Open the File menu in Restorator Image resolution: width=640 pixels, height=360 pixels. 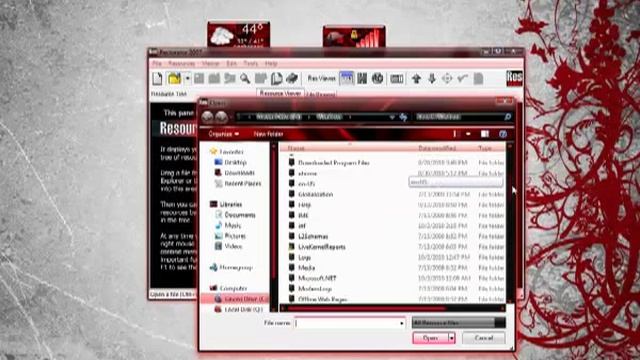[x=157, y=64]
